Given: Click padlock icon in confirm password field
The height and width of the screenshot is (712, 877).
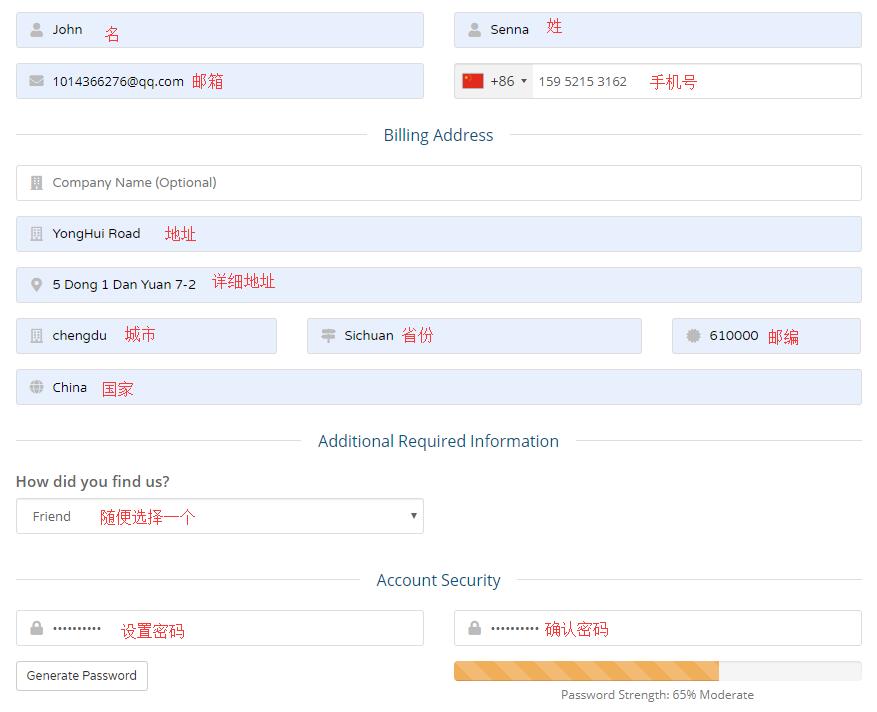Looking at the screenshot, I should (474, 628).
